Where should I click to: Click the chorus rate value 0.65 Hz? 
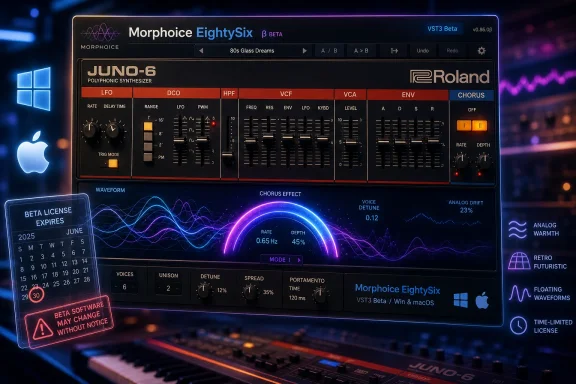click(x=266, y=241)
